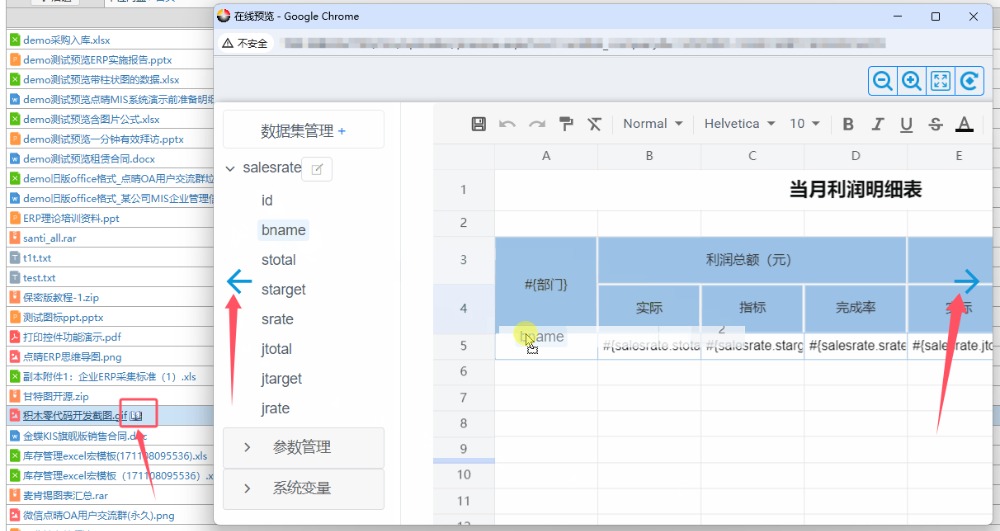Save the report with the floppy disk icon
The height and width of the screenshot is (531, 1000).
pyautogui.click(x=478, y=124)
